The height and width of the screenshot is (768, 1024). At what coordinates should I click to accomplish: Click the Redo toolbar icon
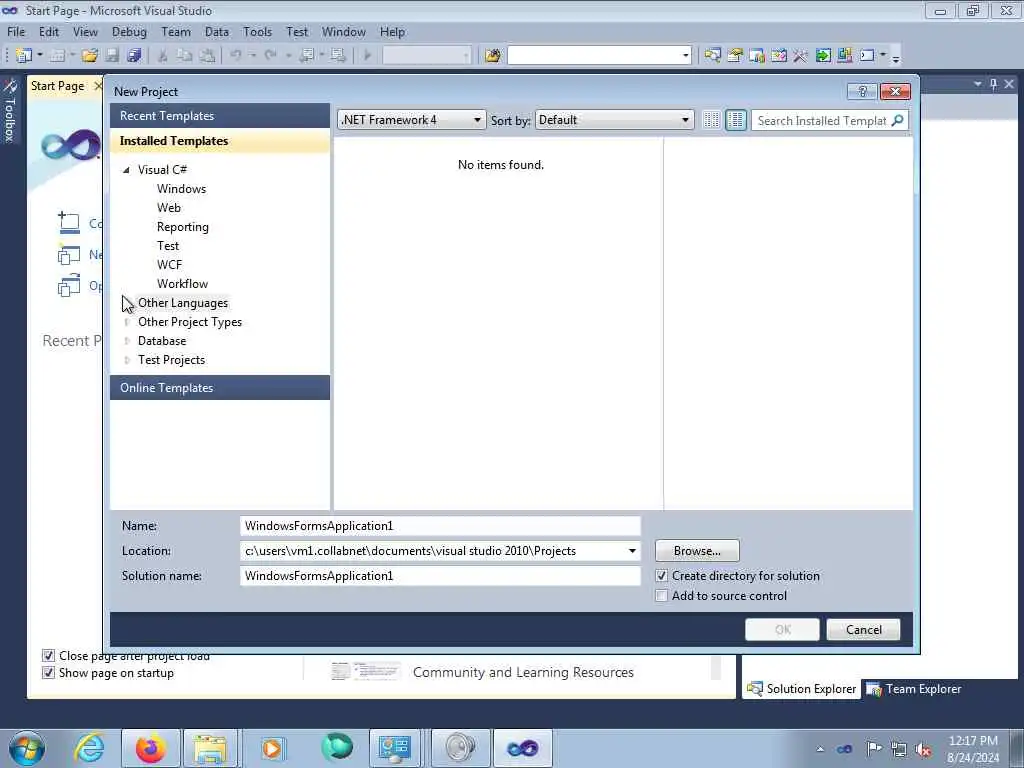click(270, 56)
